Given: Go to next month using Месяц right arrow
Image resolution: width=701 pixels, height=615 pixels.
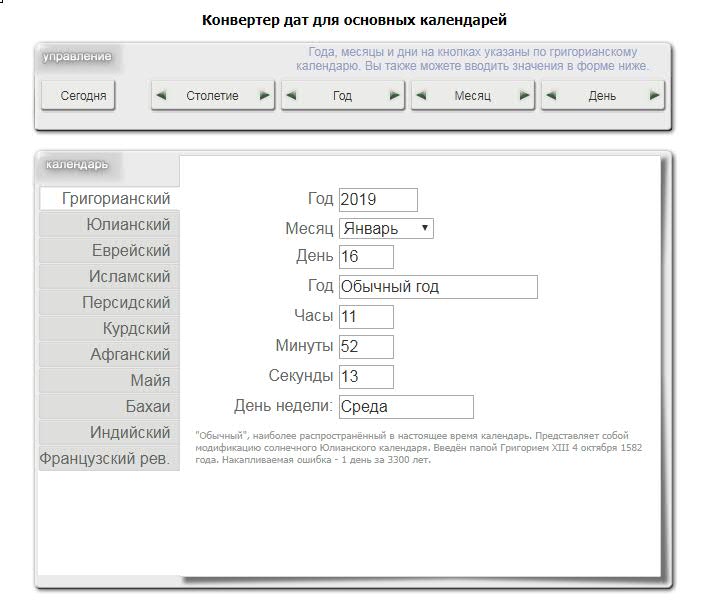Looking at the screenshot, I should coord(524,96).
